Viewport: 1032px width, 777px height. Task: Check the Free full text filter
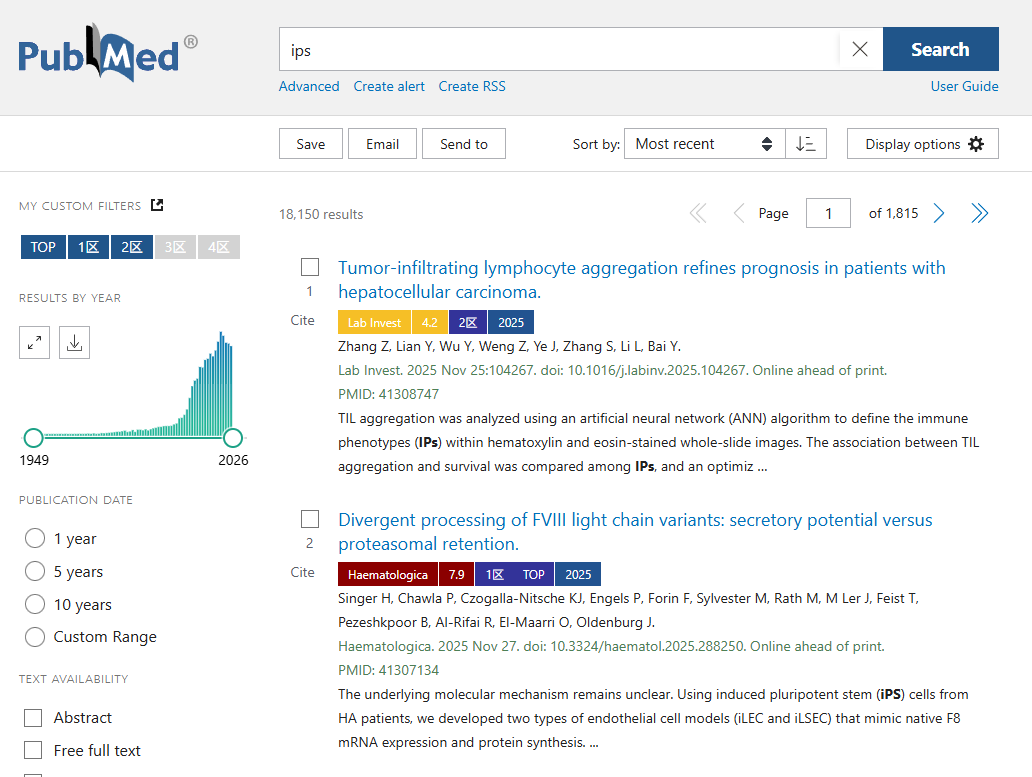[33, 751]
